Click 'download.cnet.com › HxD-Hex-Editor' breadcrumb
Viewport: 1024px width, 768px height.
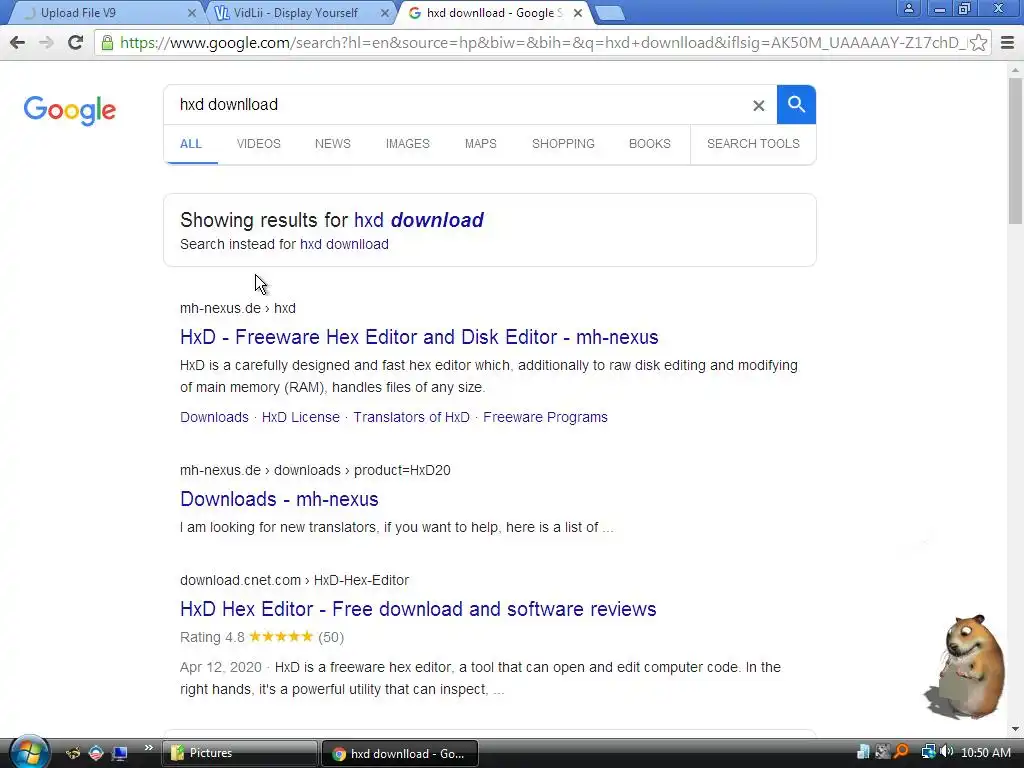click(x=295, y=580)
